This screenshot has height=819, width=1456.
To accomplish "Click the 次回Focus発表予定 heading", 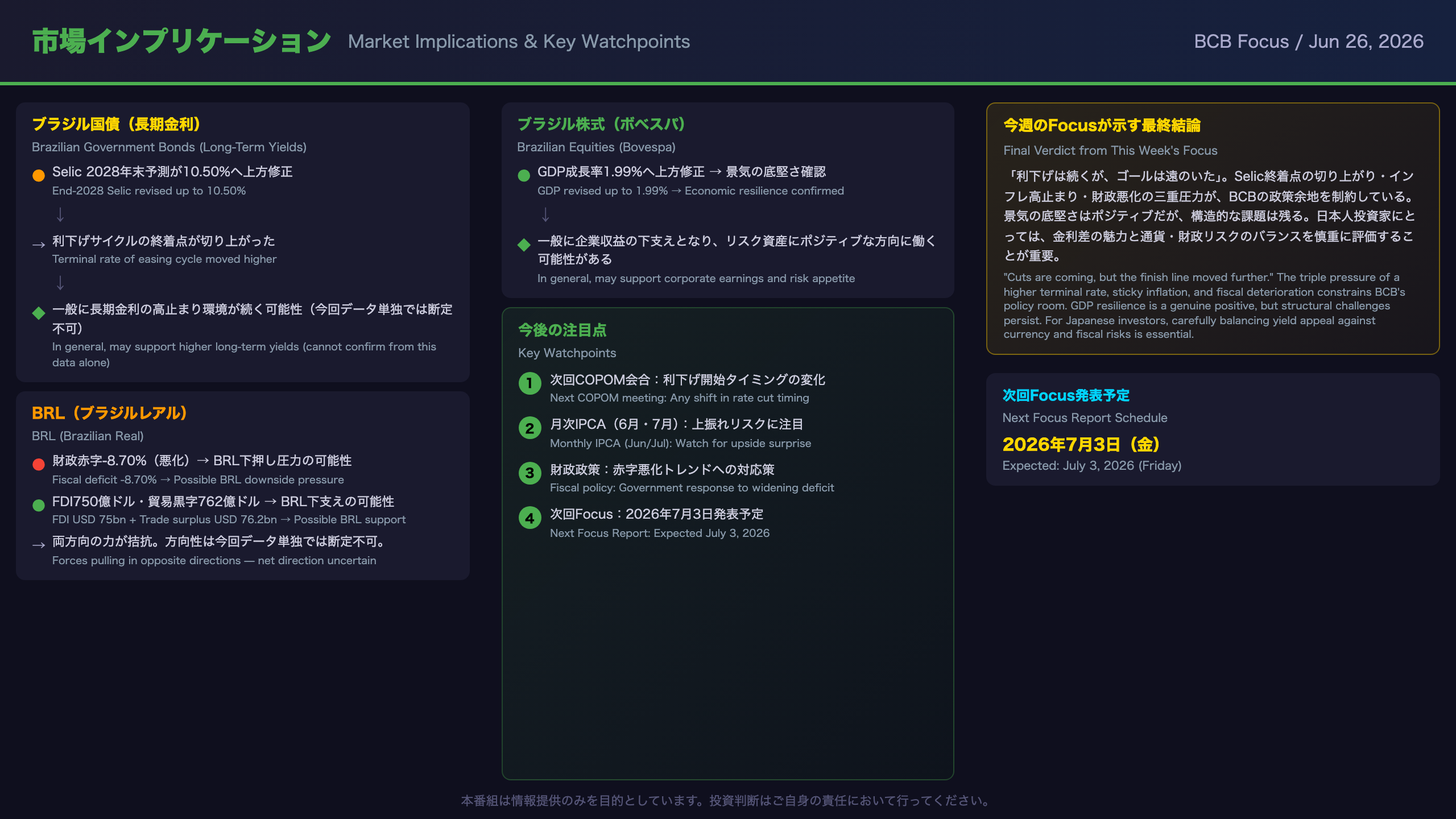I will (1066, 395).
